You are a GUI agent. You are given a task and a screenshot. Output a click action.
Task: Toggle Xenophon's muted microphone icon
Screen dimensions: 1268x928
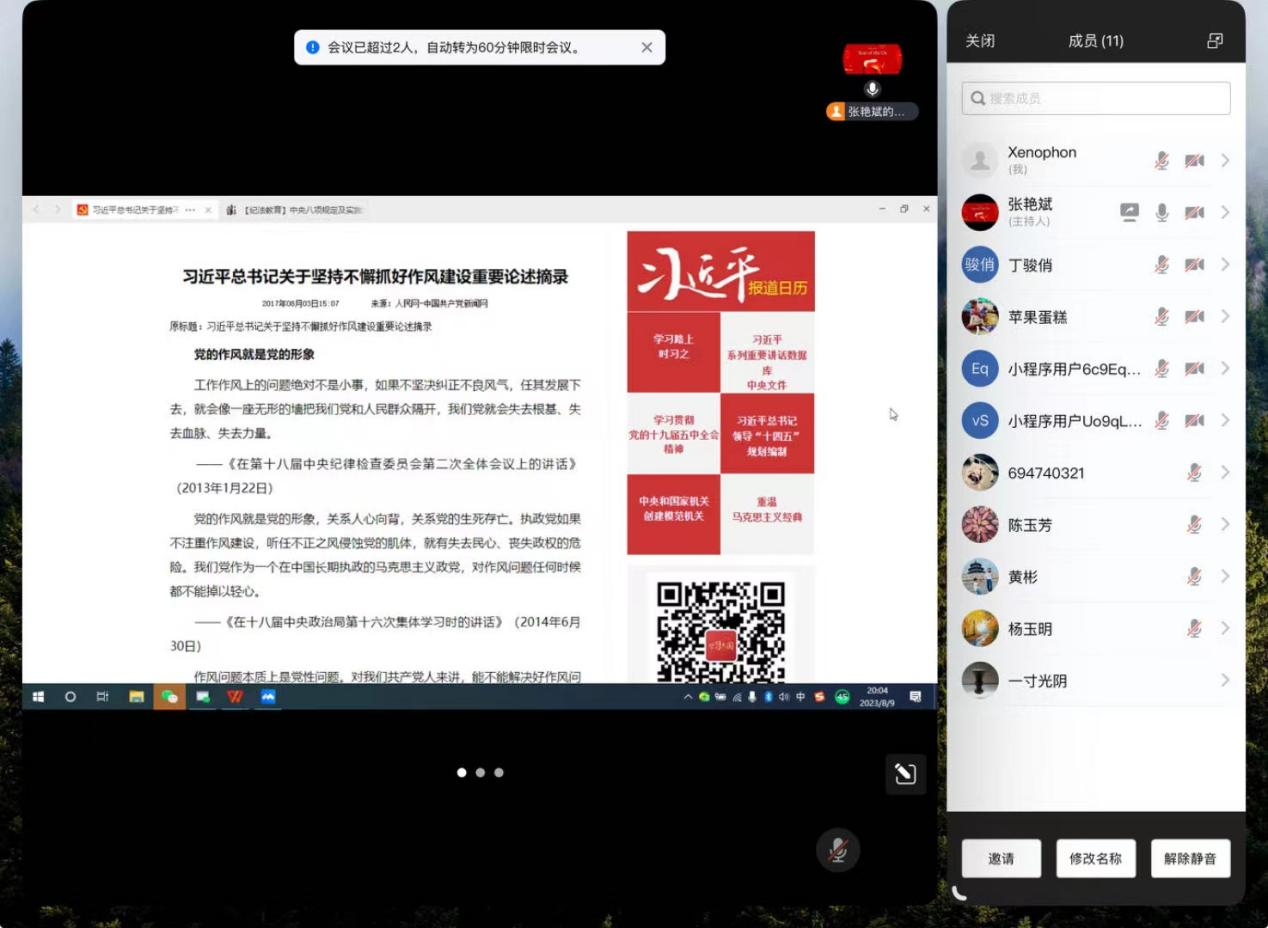(x=1162, y=161)
